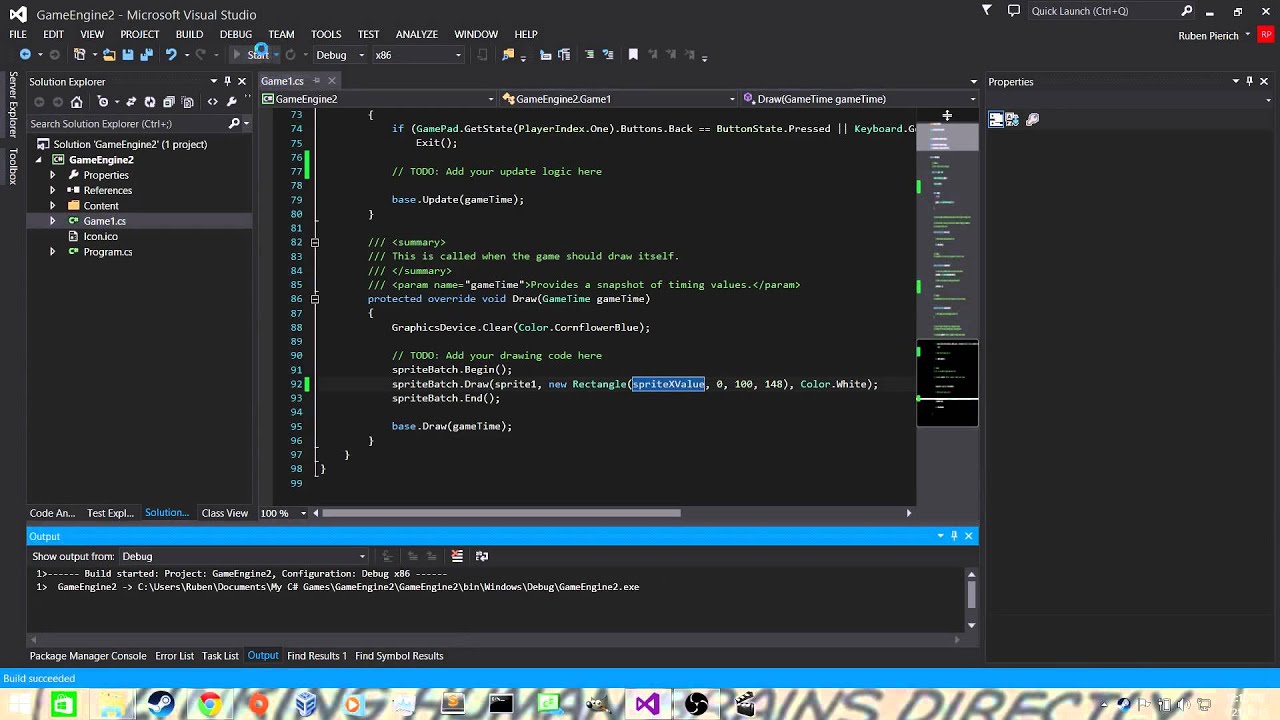Expand the Content folder in Solution Explorer

52,206
